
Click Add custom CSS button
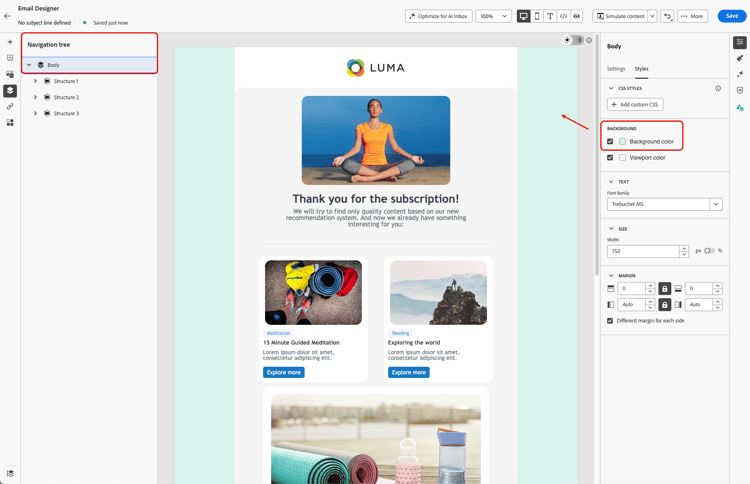pyautogui.click(x=635, y=105)
